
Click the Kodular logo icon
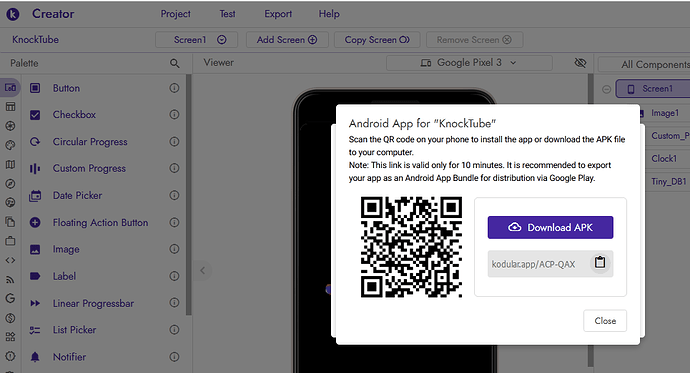click(12, 15)
